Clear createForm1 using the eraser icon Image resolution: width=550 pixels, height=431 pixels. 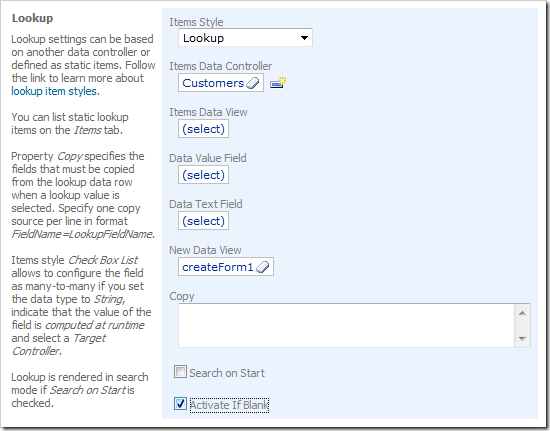[263, 267]
